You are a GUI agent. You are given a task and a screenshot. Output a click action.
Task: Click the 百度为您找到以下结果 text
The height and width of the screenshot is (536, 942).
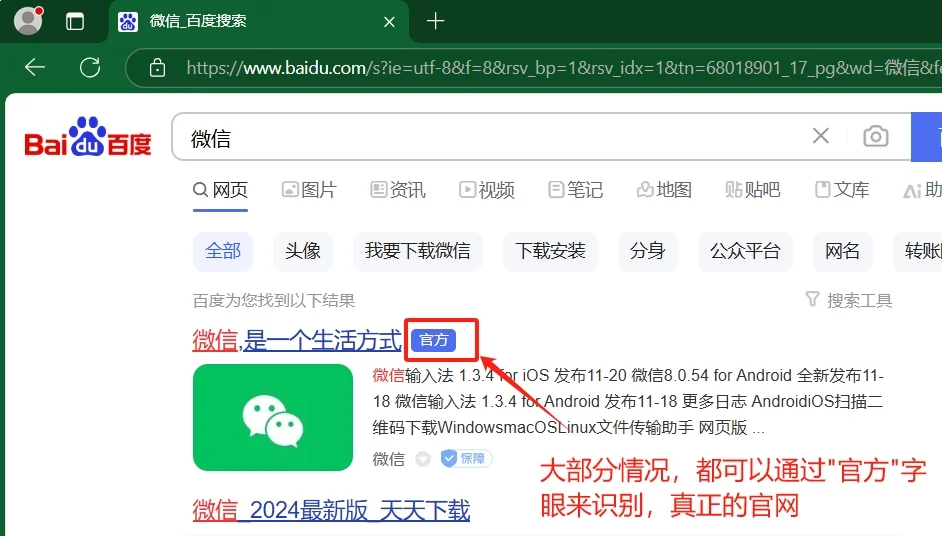274,300
